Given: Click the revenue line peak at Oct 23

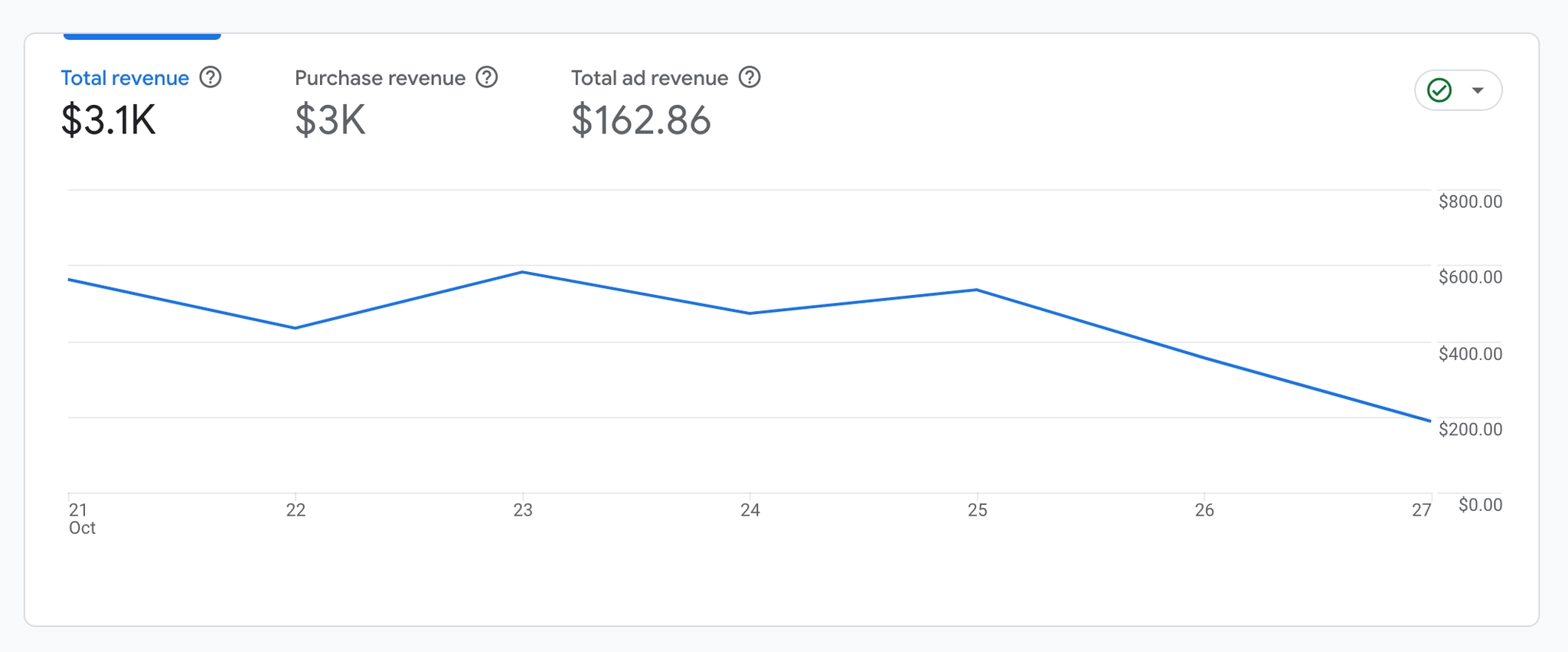Looking at the screenshot, I should click(x=523, y=272).
